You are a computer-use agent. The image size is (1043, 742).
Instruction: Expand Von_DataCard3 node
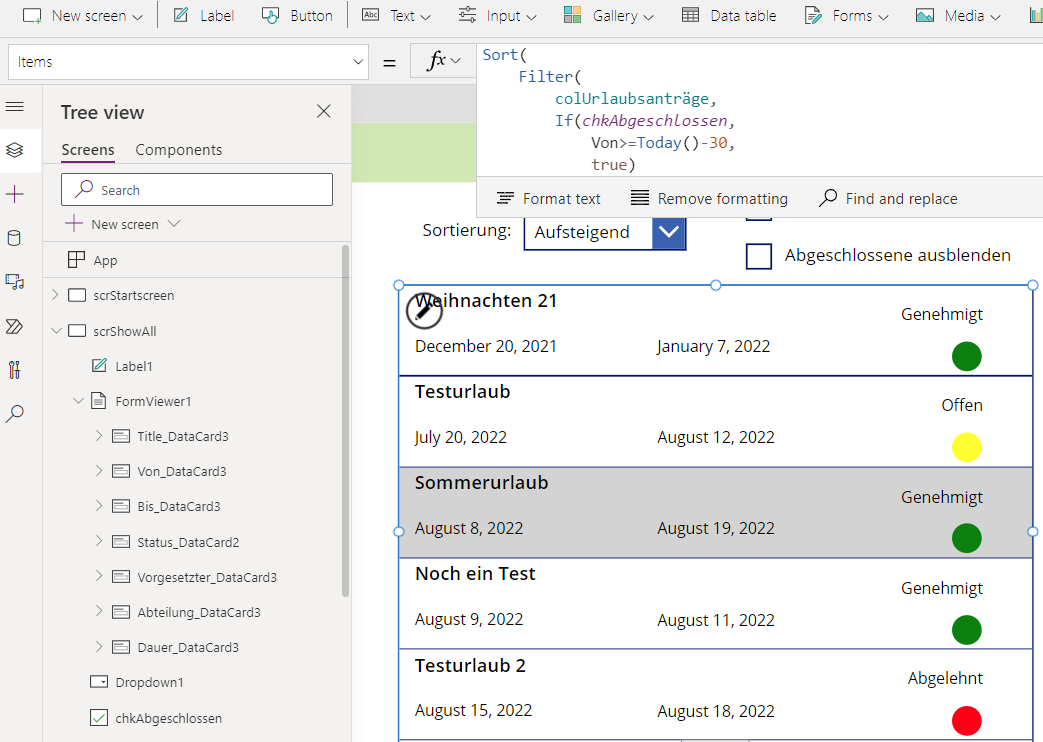pyautogui.click(x=99, y=470)
